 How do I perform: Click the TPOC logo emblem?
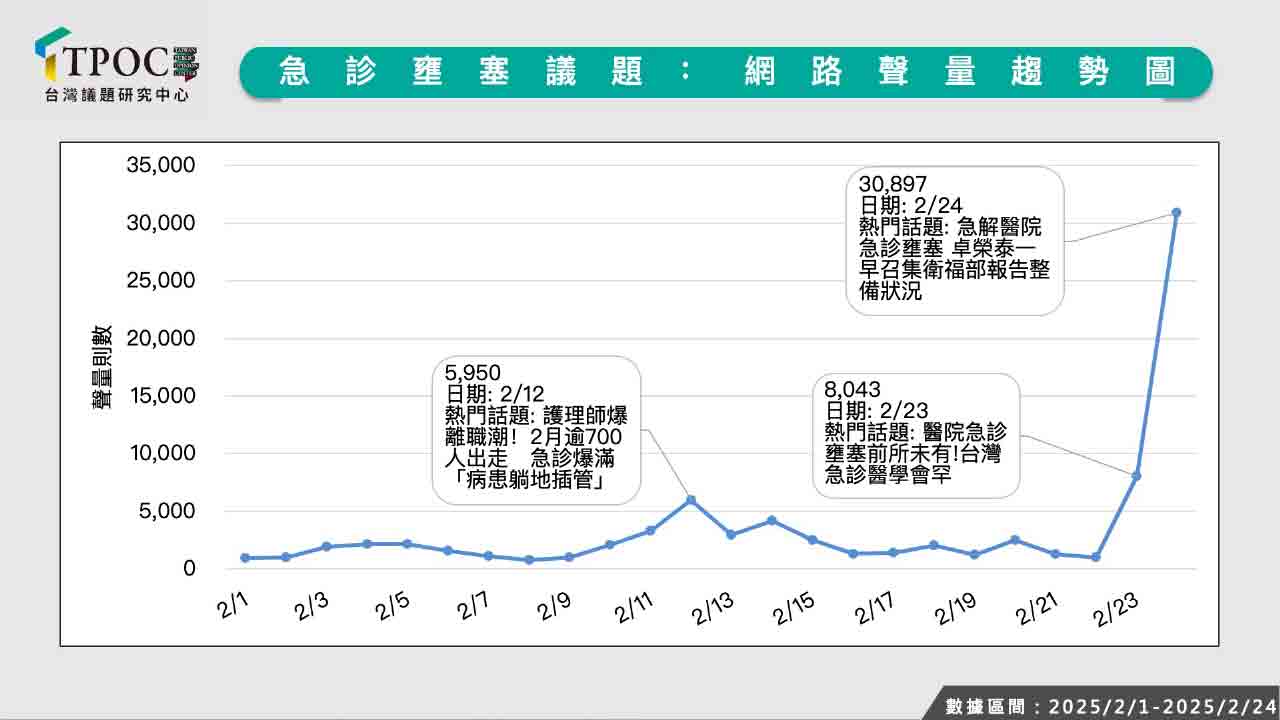click(52, 52)
